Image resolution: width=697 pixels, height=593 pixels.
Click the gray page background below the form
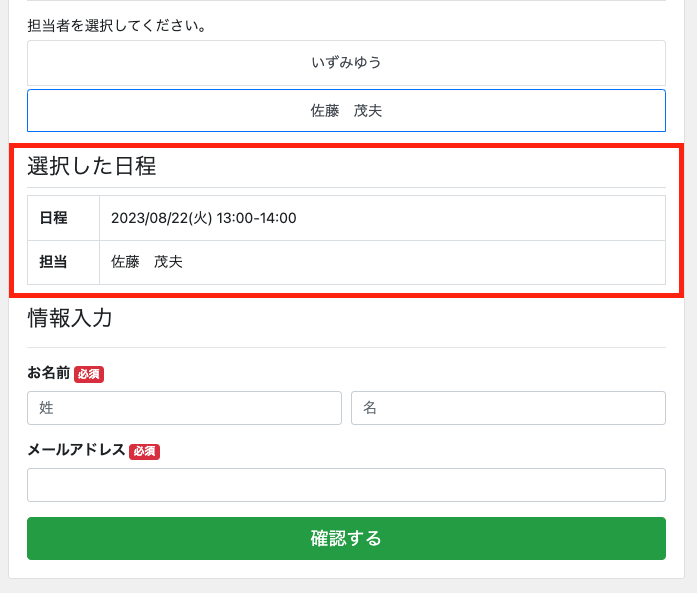click(346, 585)
